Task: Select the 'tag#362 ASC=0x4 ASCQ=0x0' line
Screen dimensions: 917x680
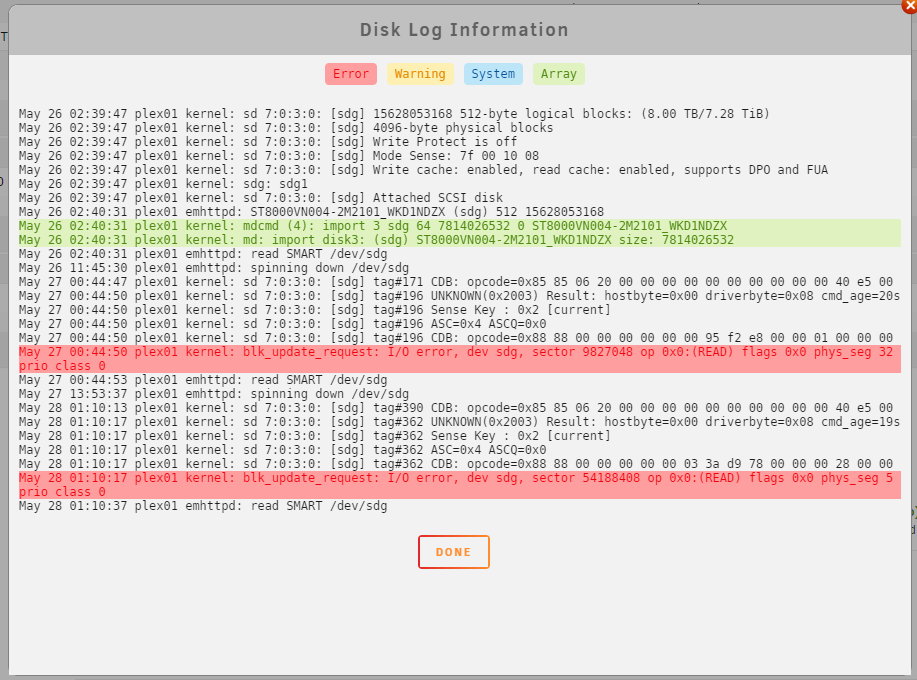Action: tap(282, 450)
